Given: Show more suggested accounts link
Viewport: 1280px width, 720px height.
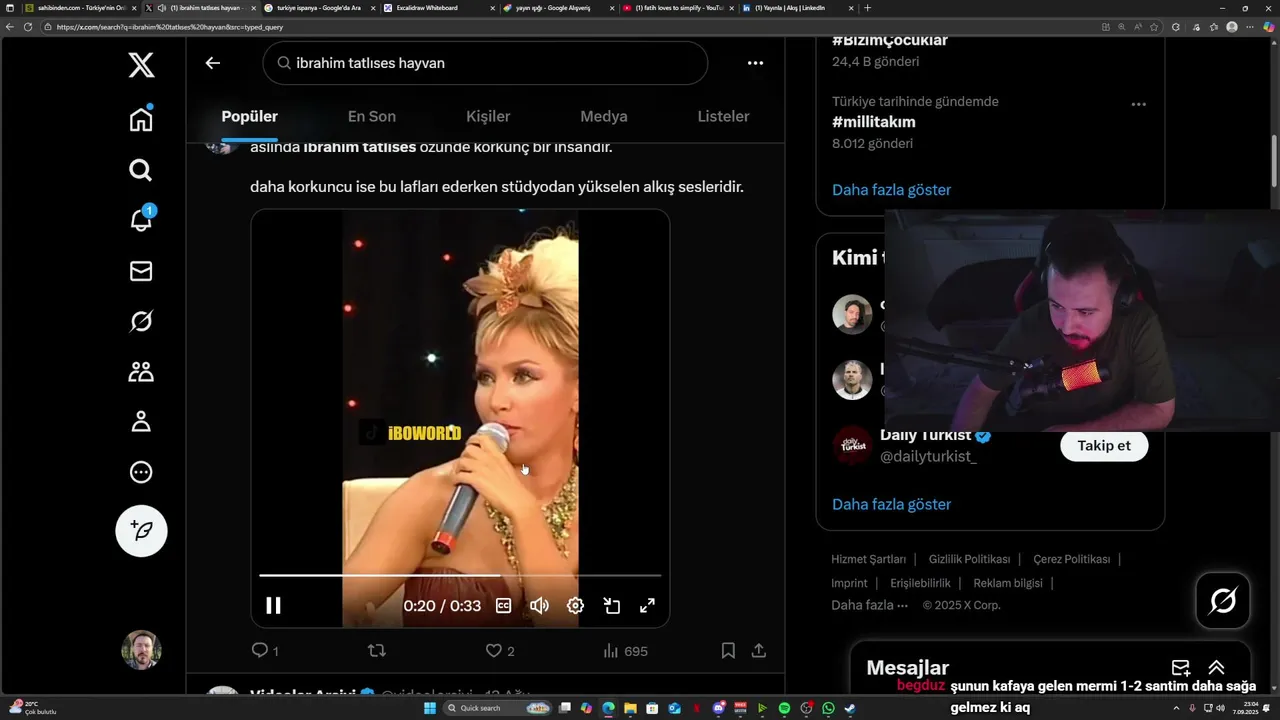Looking at the screenshot, I should [x=891, y=505].
